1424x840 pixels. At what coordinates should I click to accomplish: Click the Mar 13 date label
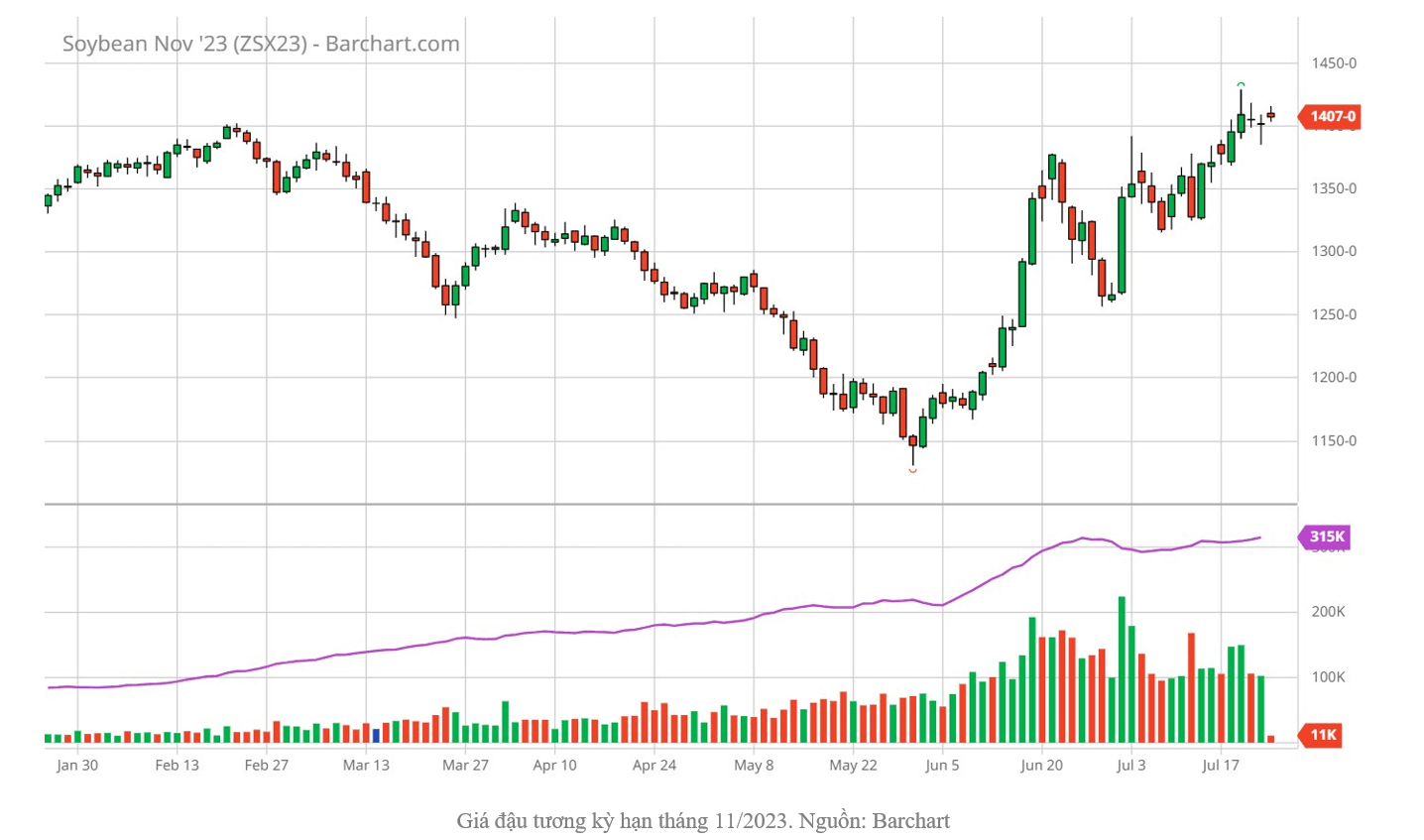366,765
